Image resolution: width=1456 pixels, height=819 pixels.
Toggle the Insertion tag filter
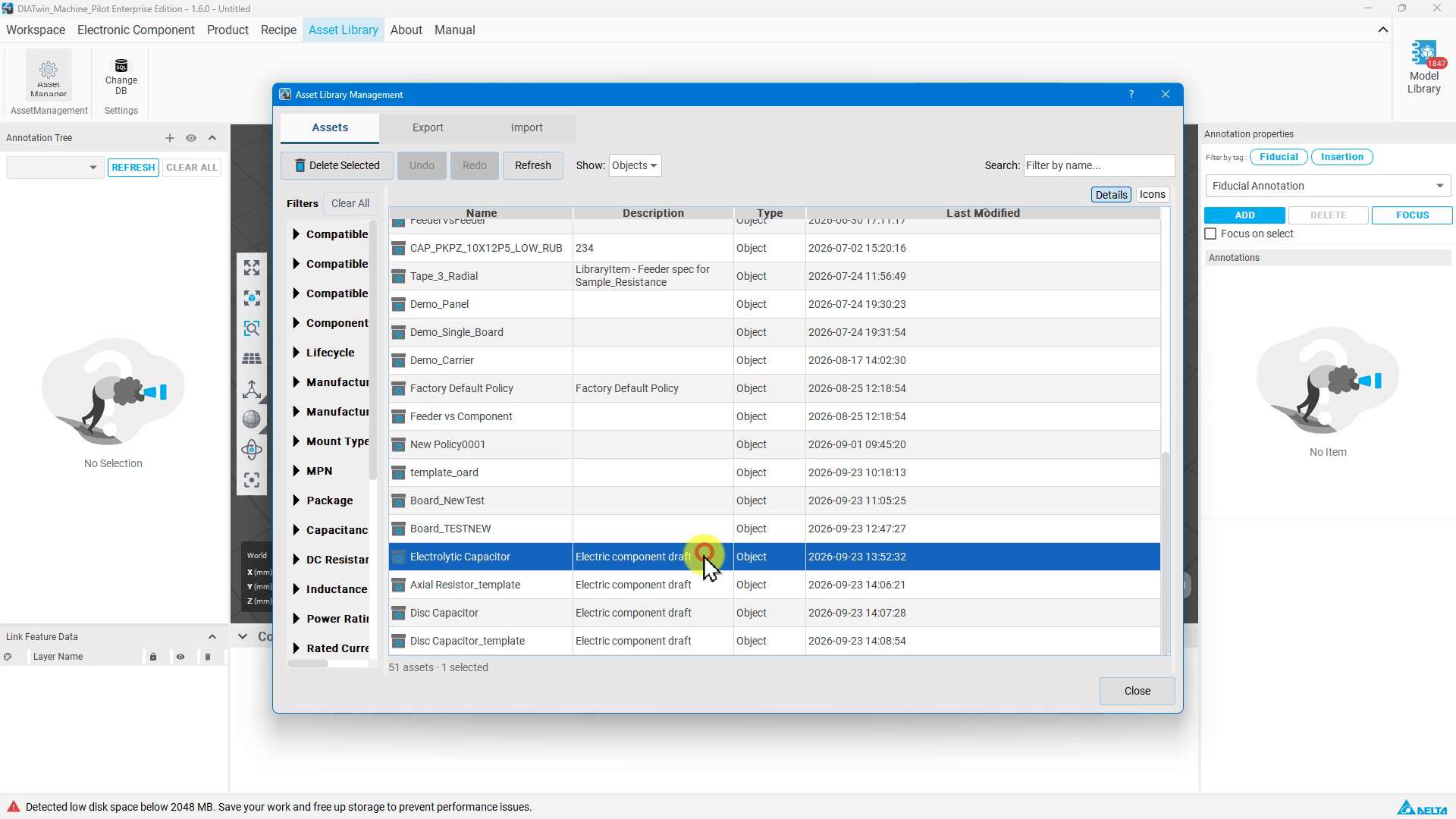tap(1341, 157)
